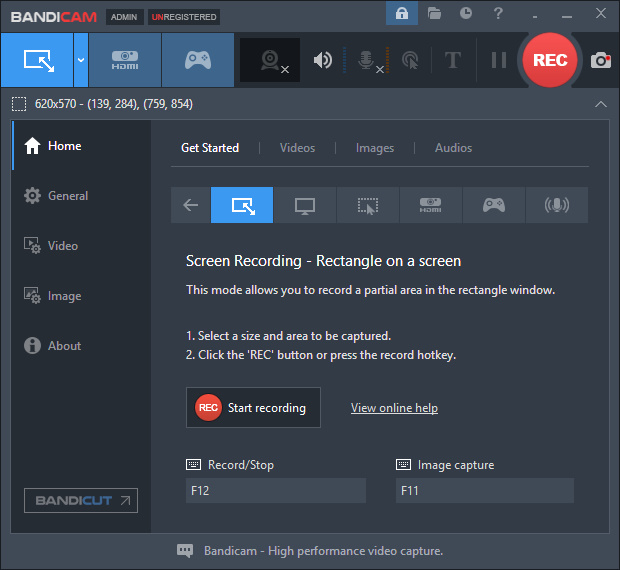Click the speech bubble icon in status bar
Screen dimensions: 620x570
point(185,551)
